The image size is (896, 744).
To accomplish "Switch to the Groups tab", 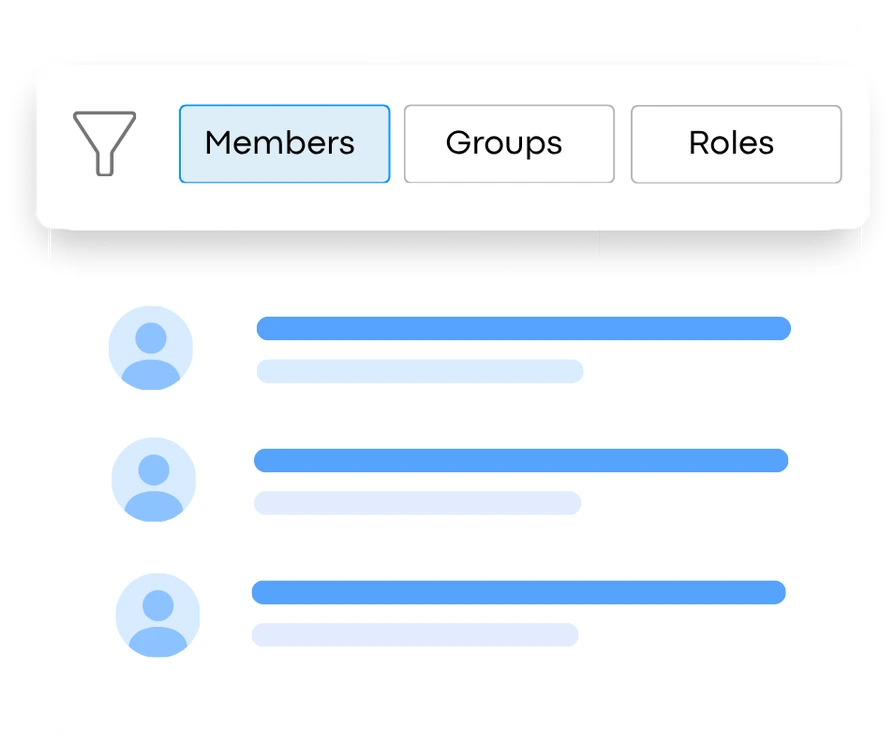I will click(509, 144).
